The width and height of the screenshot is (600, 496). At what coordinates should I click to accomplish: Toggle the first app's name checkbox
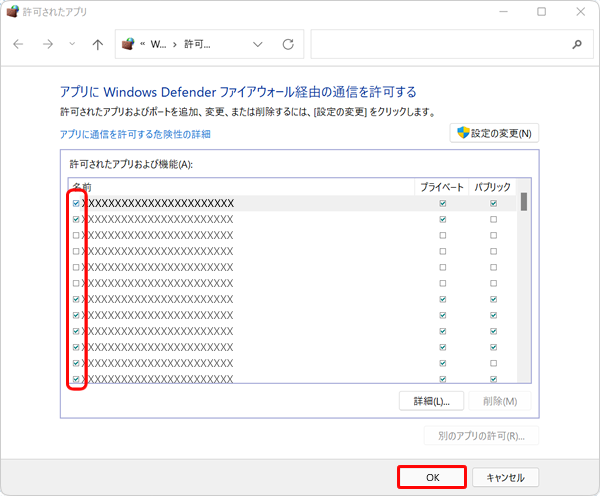tap(76, 203)
